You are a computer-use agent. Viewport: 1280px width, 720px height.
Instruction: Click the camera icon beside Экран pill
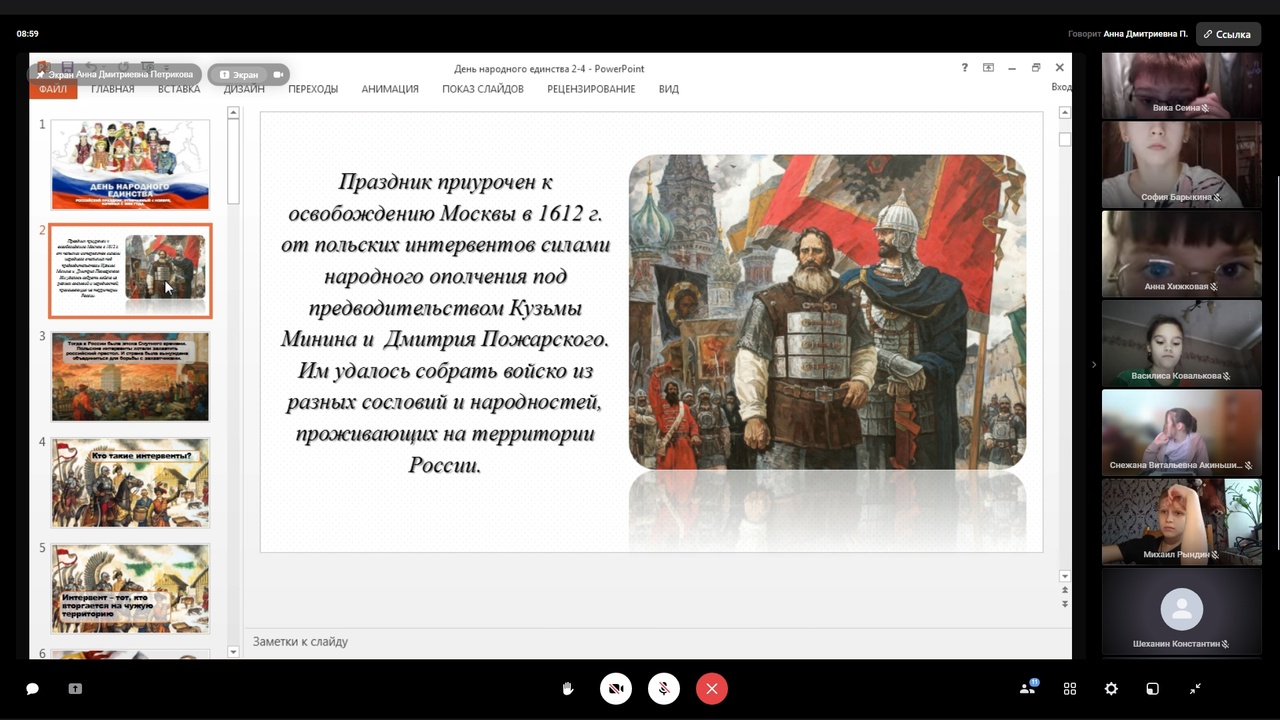(x=279, y=74)
